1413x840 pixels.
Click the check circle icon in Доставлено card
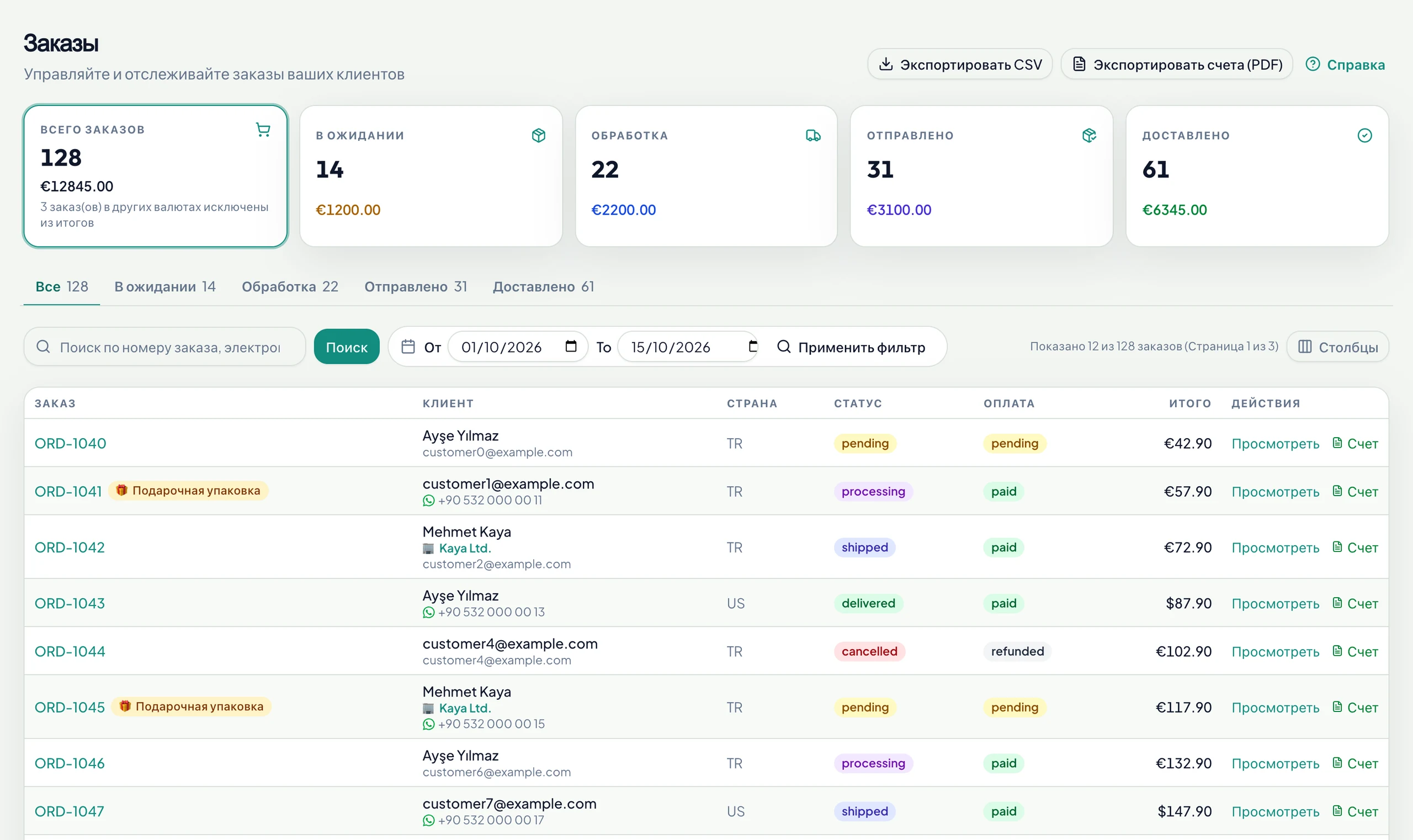(x=1364, y=135)
